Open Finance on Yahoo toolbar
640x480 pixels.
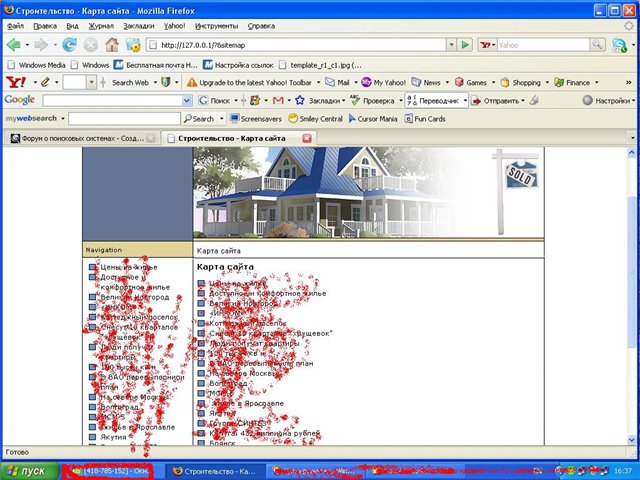(572, 82)
